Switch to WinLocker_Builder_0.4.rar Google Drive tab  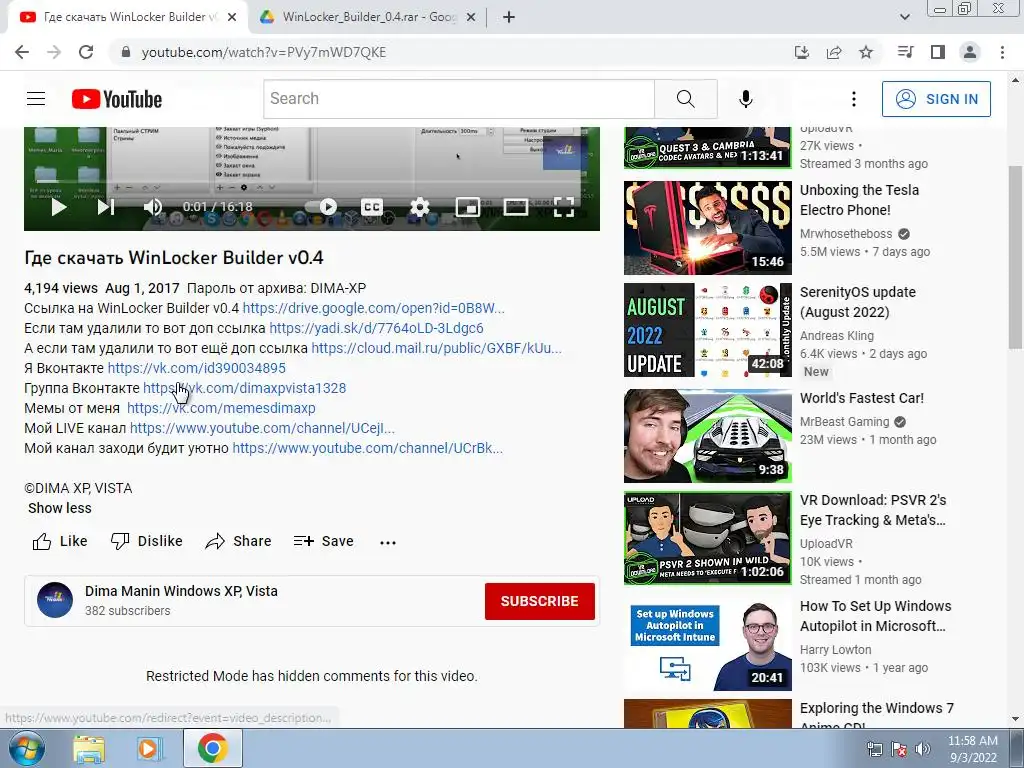tap(369, 17)
